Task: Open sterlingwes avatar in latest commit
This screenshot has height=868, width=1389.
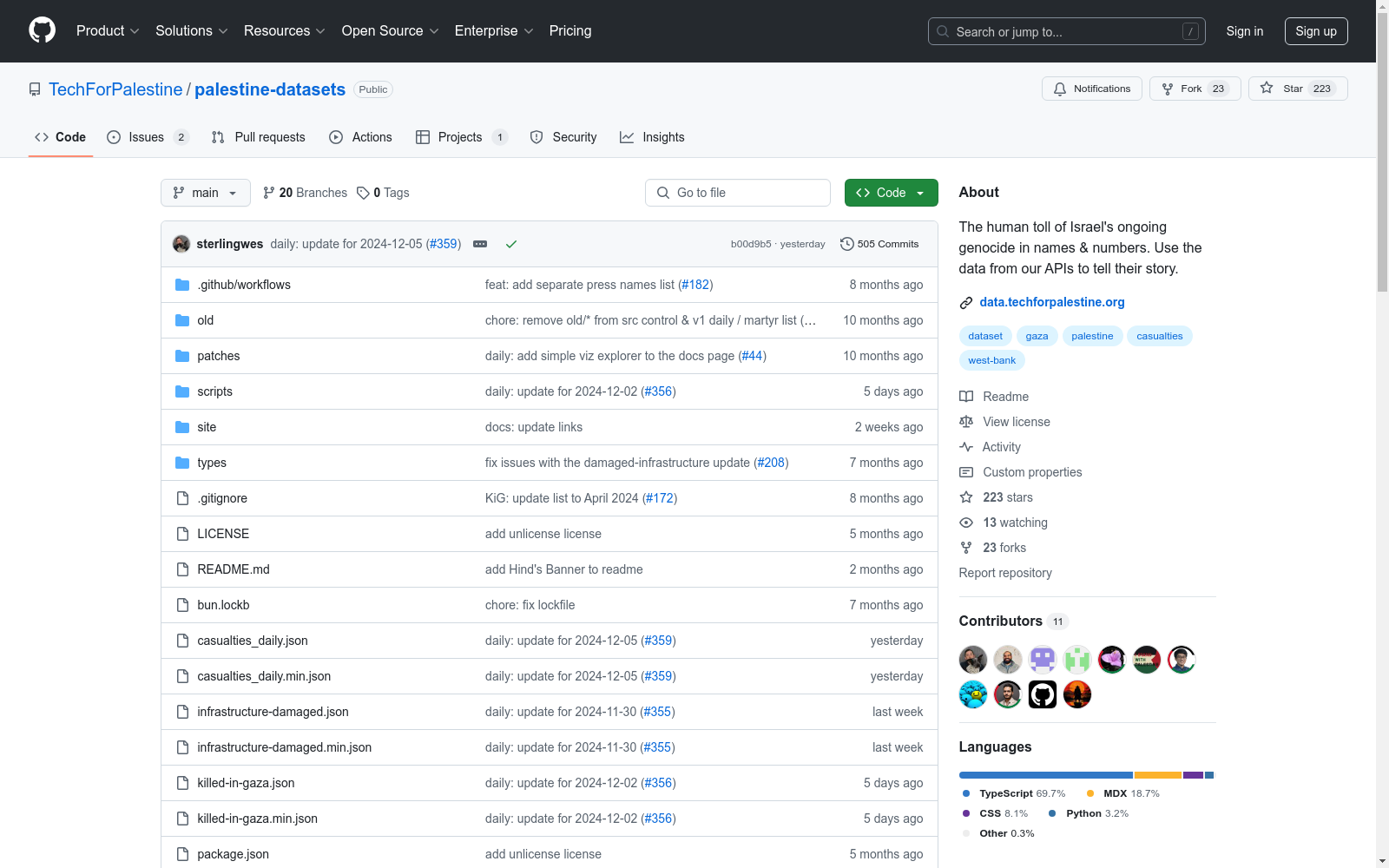Action: pos(181,244)
